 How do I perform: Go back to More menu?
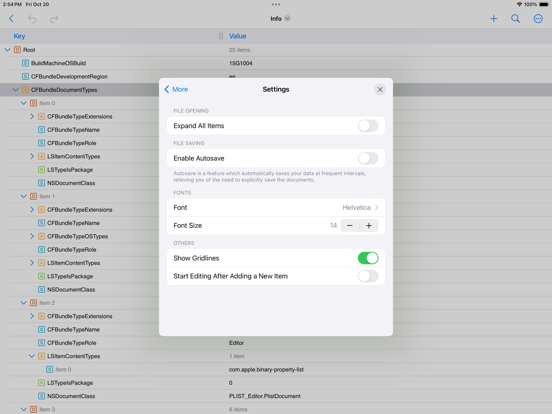point(176,89)
